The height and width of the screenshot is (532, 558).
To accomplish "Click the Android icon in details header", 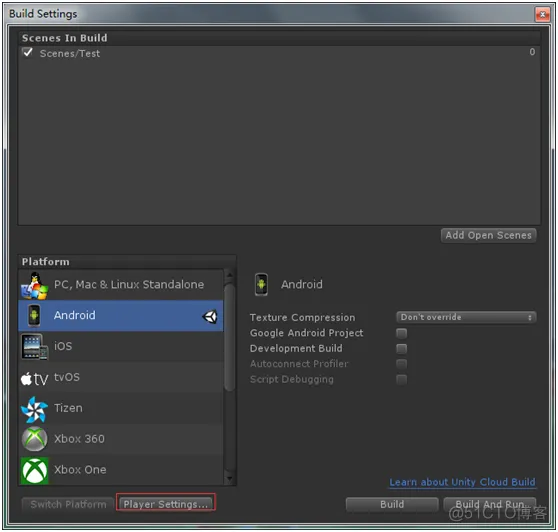I will coord(262,284).
